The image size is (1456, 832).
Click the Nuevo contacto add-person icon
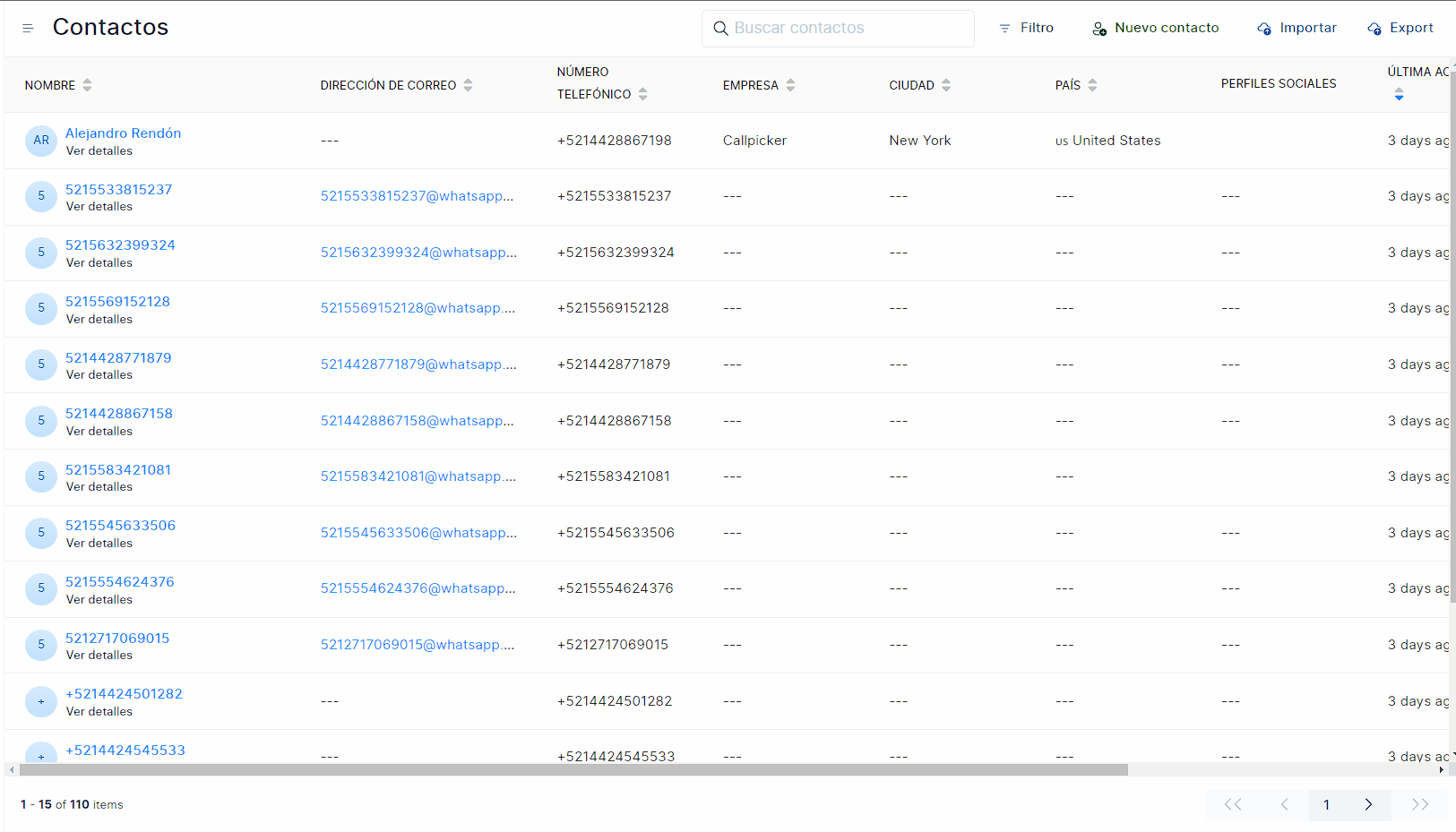[1098, 28]
